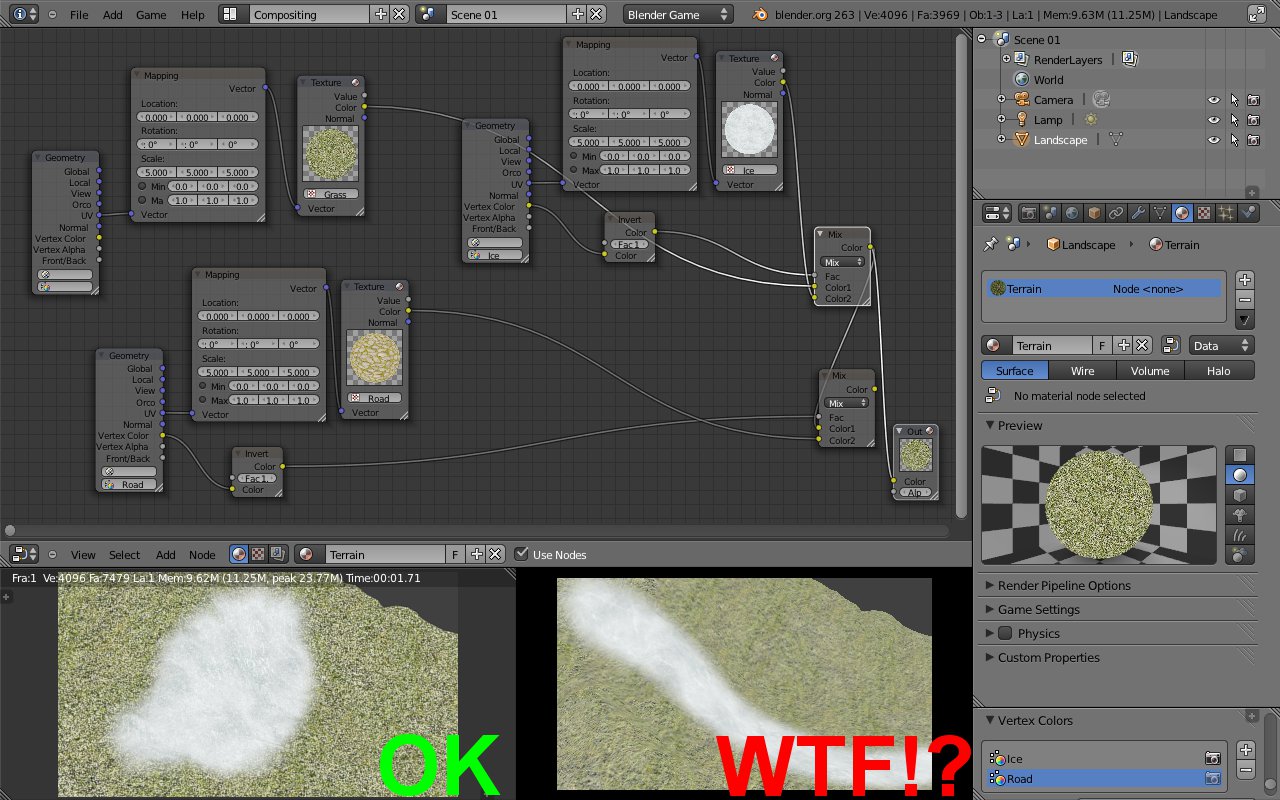Image resolution: width=1280 pixels, height=800 pixels.
Task: Open the Physics properties tab
Action: (x=1248, y=213)
